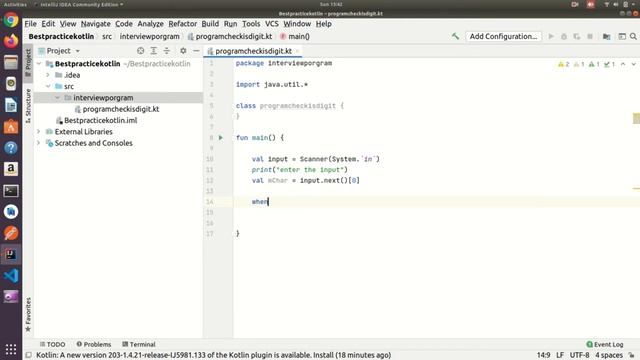Select Bestpracticekotlin.iml file in tree
The width and height of the screenshot is (640, 360).
point(100,120)
